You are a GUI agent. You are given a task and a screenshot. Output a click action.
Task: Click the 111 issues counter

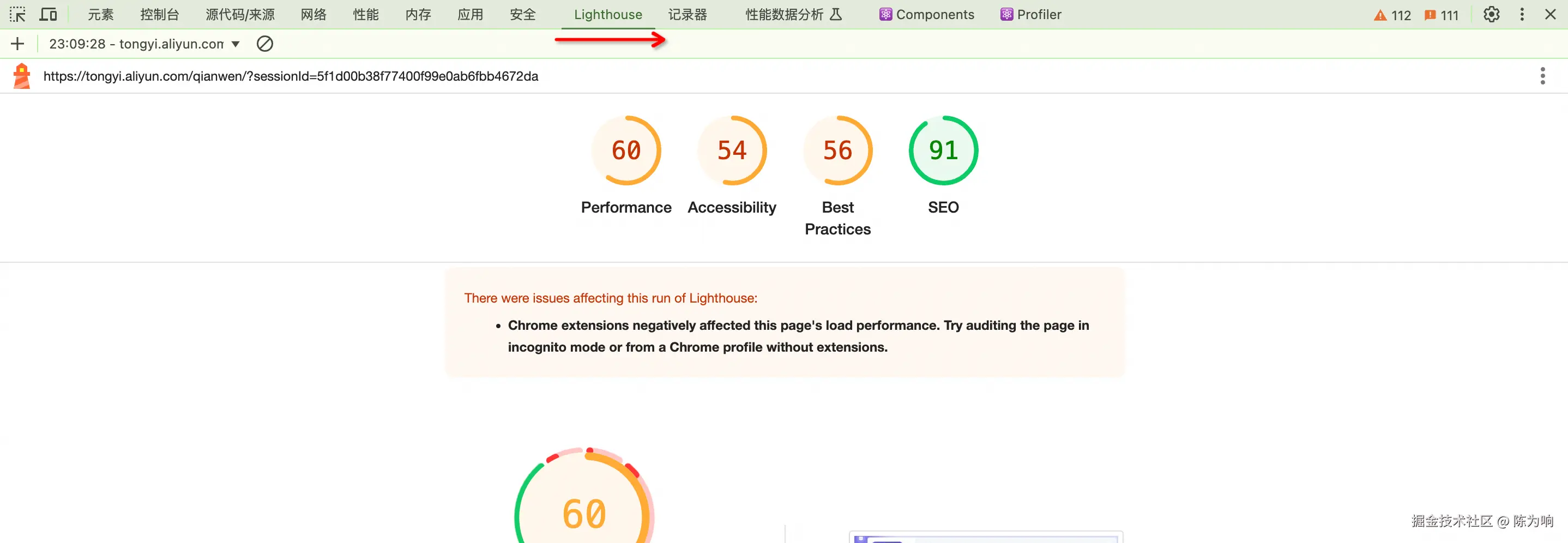coord(1442,15)
